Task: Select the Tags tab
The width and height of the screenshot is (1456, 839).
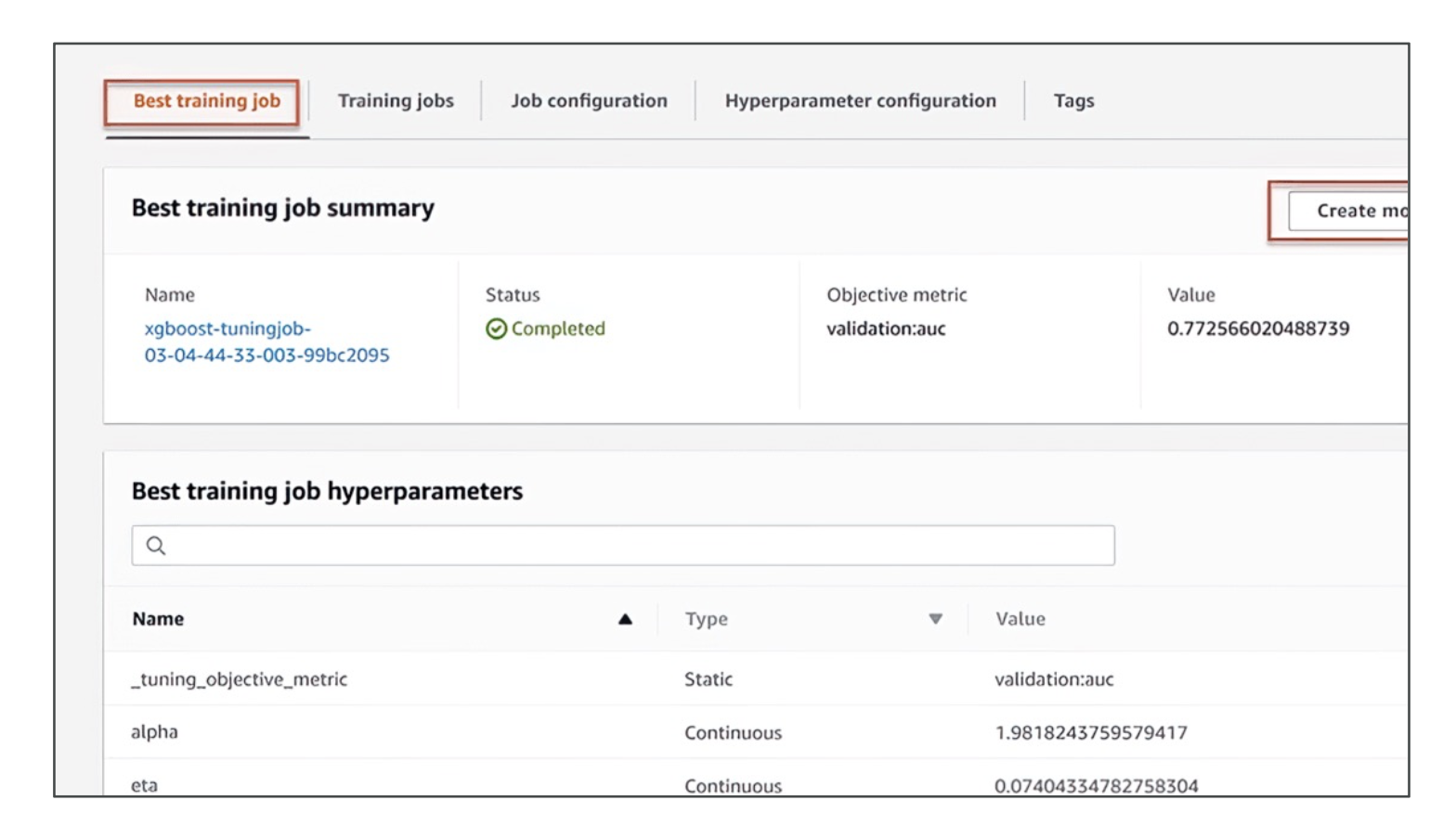Action: coord(1073,101)
